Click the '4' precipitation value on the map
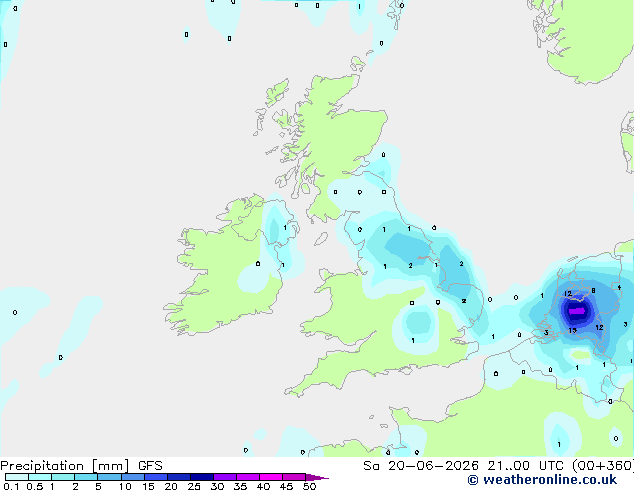Screen dimensions: 634x490 pyautogui.click(x=619, y=287)
